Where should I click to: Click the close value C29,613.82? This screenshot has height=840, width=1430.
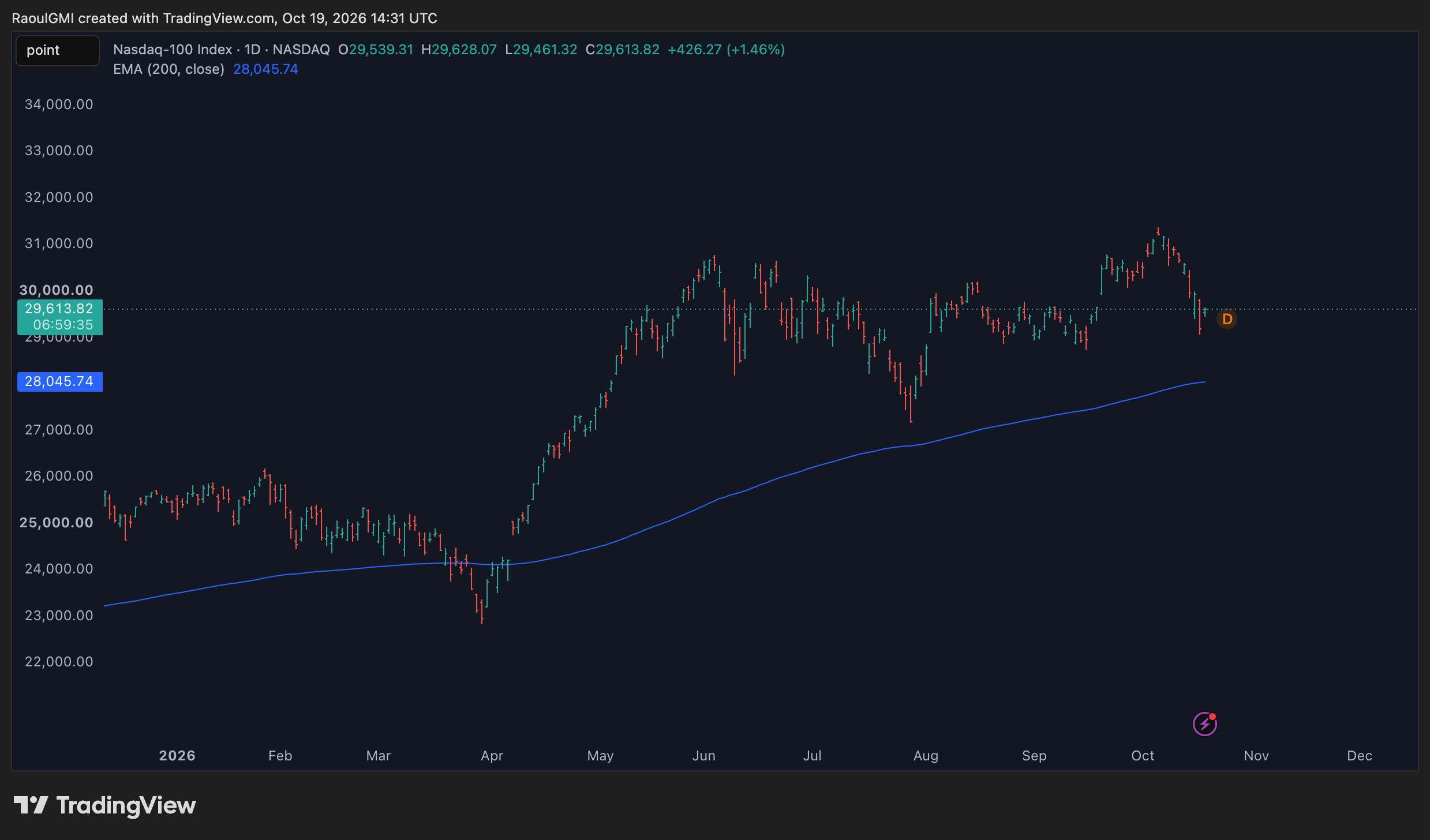623,50
